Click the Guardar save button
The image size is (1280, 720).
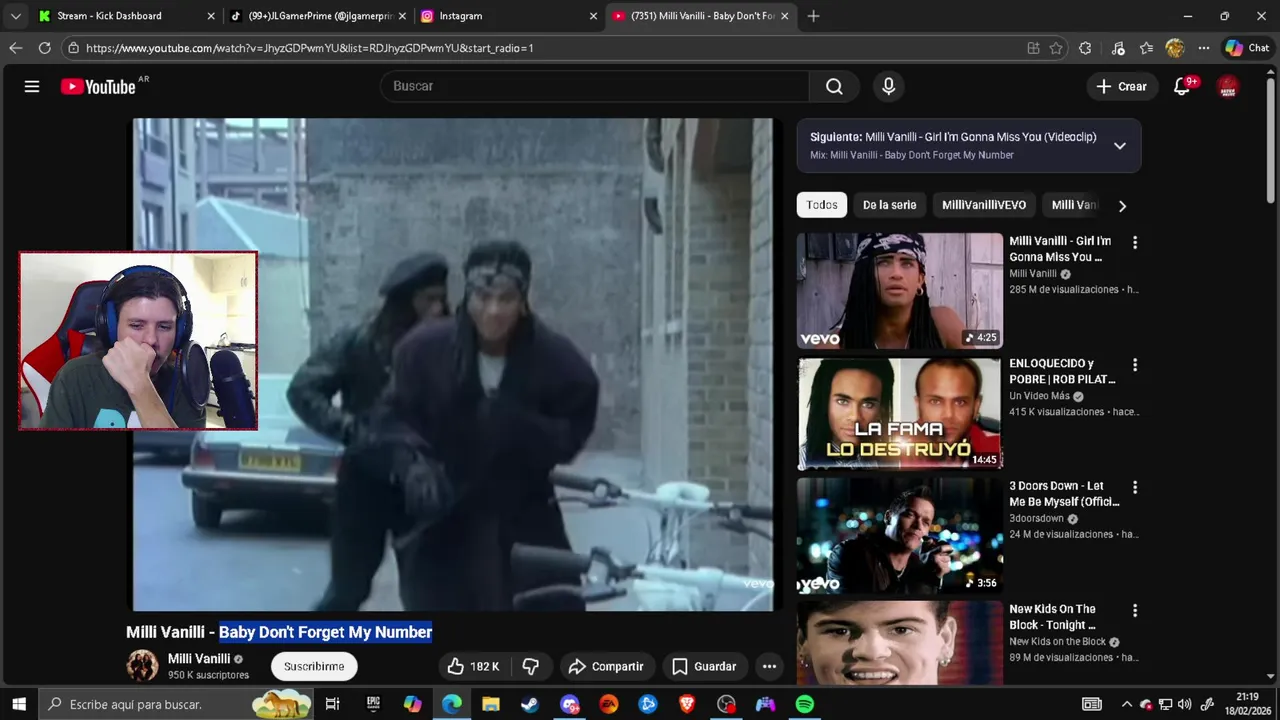pyautogui.click(x=704, y=666)
